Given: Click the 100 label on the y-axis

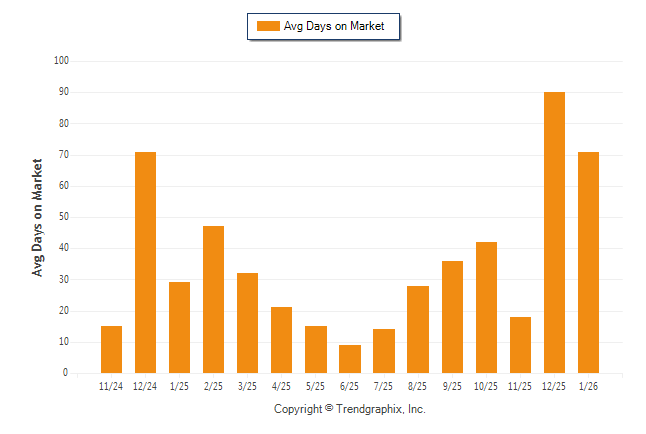Looking at the screenshot, I should click(x=62, y=61).
